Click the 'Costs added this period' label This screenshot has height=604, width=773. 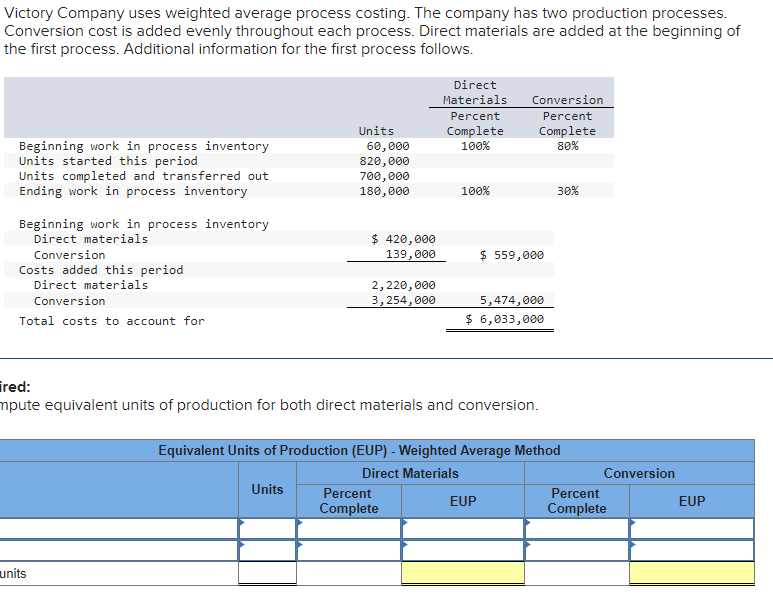[101, 270]
